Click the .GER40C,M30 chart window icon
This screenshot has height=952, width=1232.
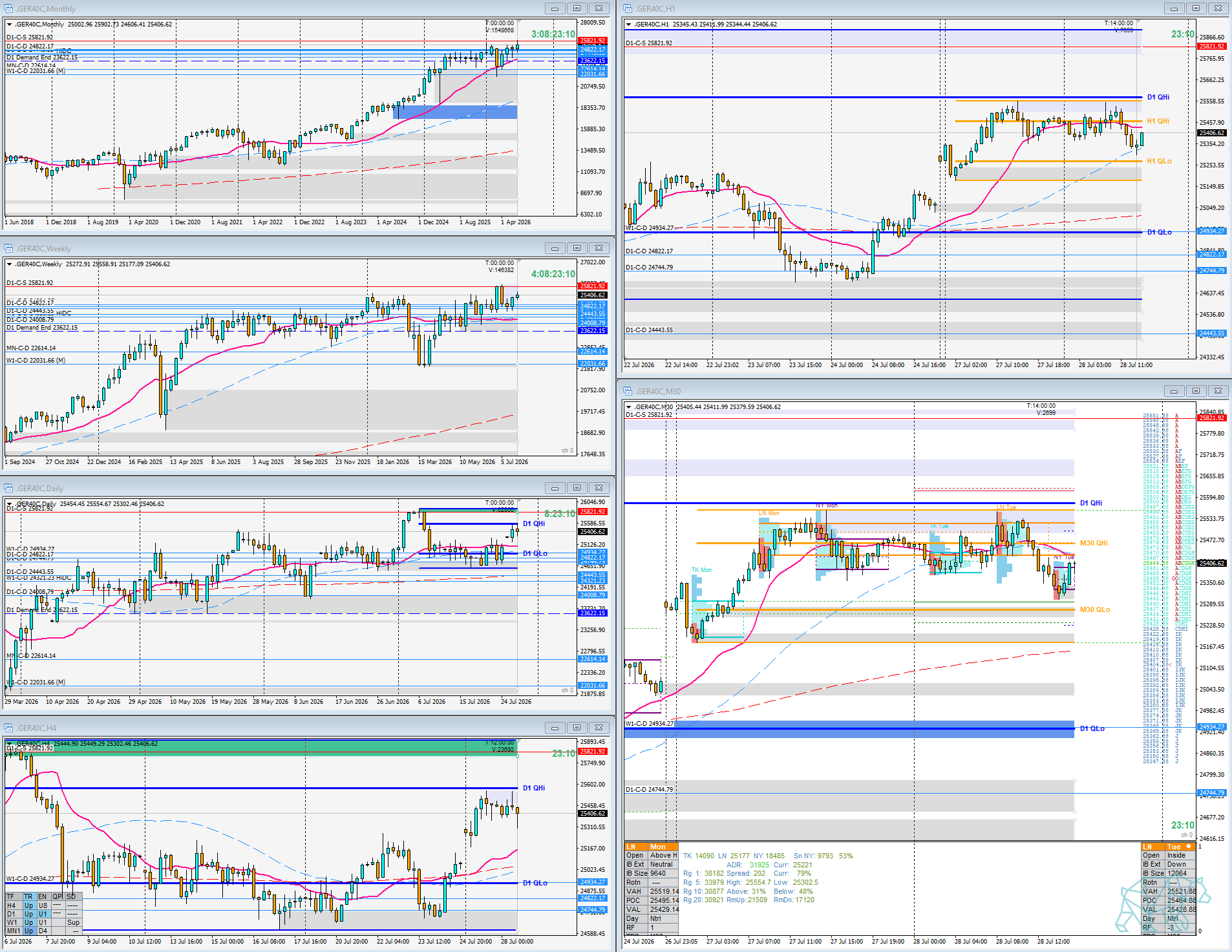tap(628, 391)
